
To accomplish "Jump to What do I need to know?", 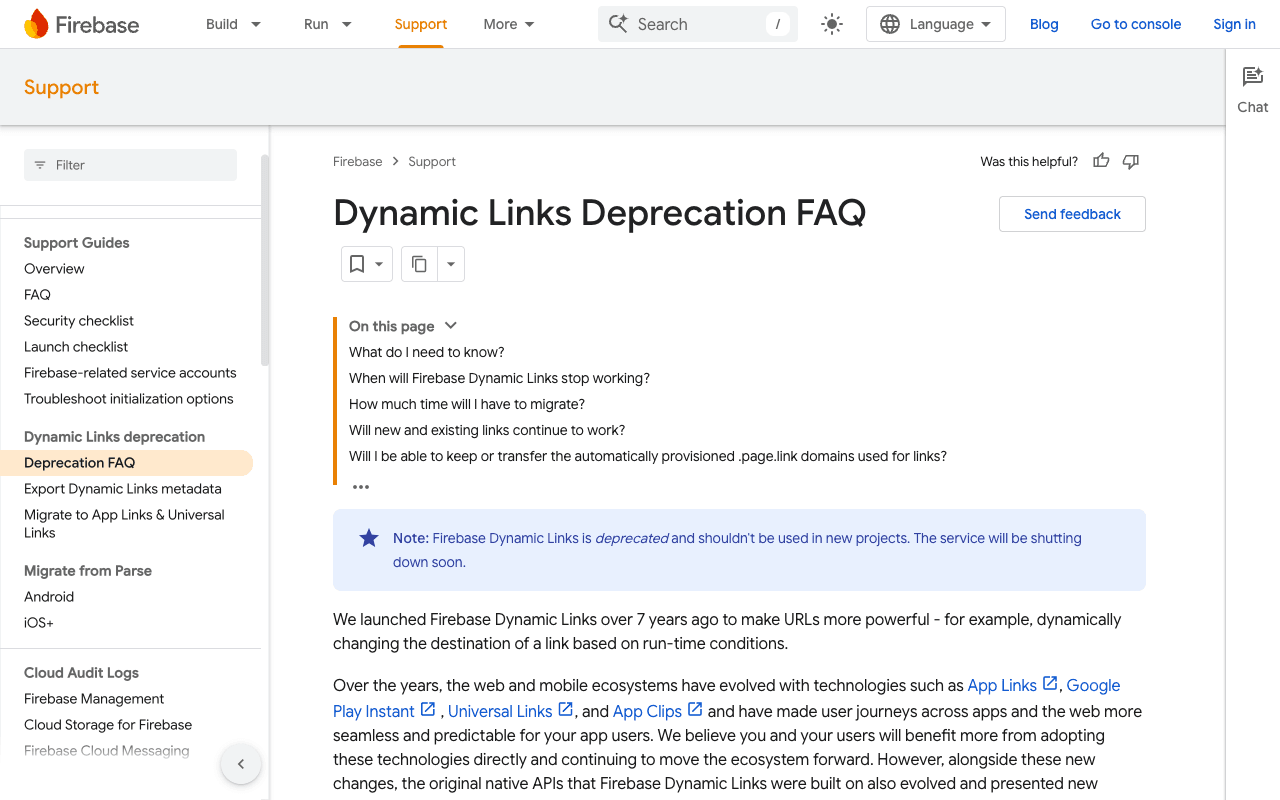I will [x=427, y=352].
